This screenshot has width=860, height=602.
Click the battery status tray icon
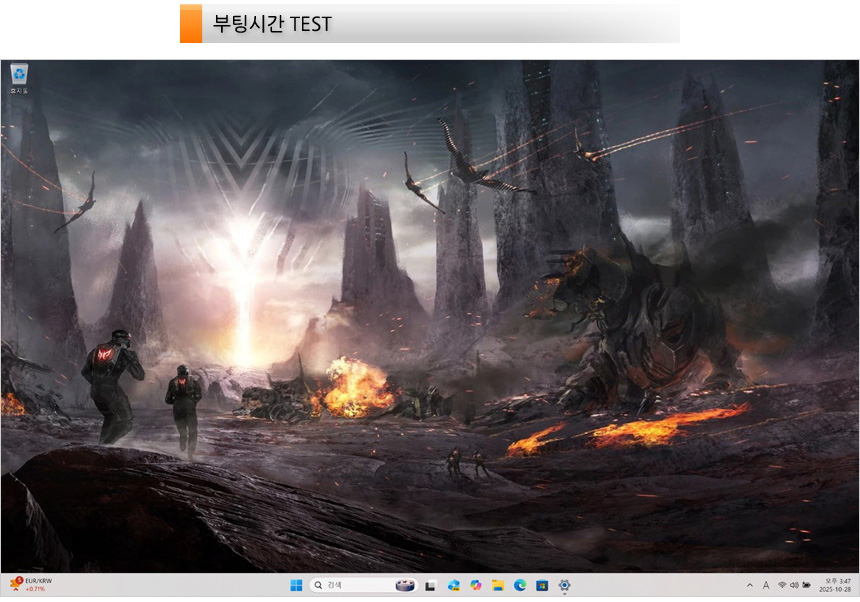coord(806,585)
